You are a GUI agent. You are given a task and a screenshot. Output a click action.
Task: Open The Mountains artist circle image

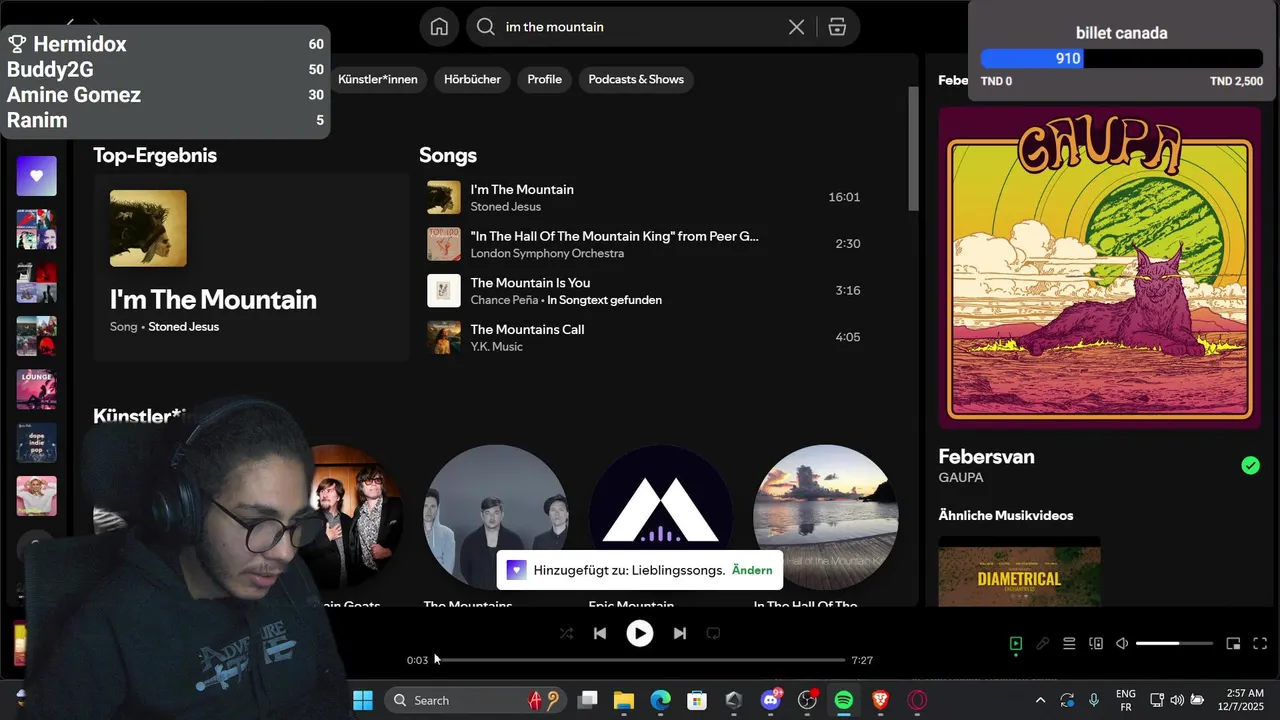tap(496, 517)
